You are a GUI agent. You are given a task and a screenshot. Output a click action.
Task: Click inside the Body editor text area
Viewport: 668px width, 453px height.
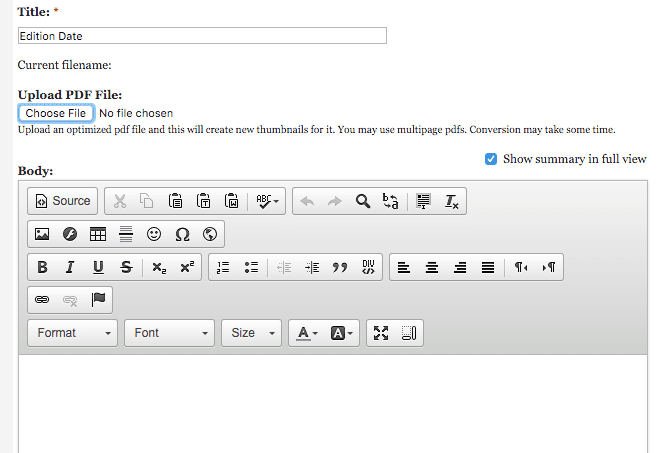coord(333,404)
